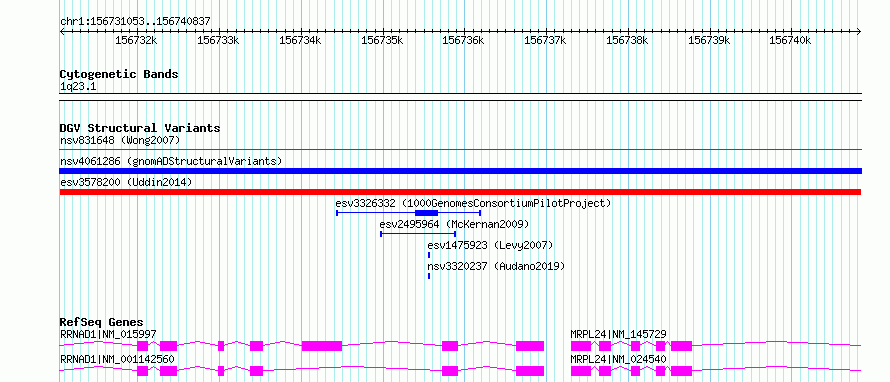Click the MRPL24|NM_024540 gene label
The height and width of the screenshot is (382, 890).
[618, 359]
